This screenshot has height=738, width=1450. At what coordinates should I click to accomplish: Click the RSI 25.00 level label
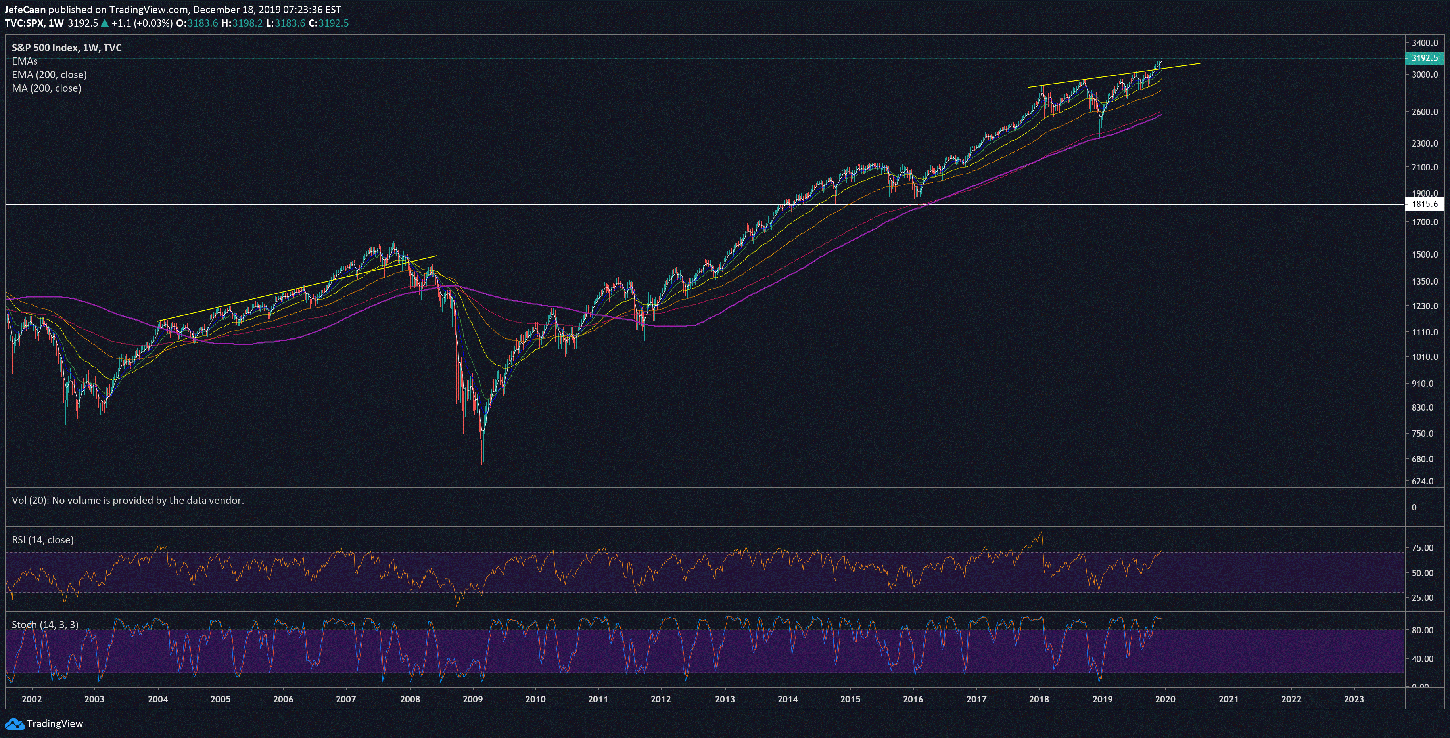click(x=1424, y=598)
